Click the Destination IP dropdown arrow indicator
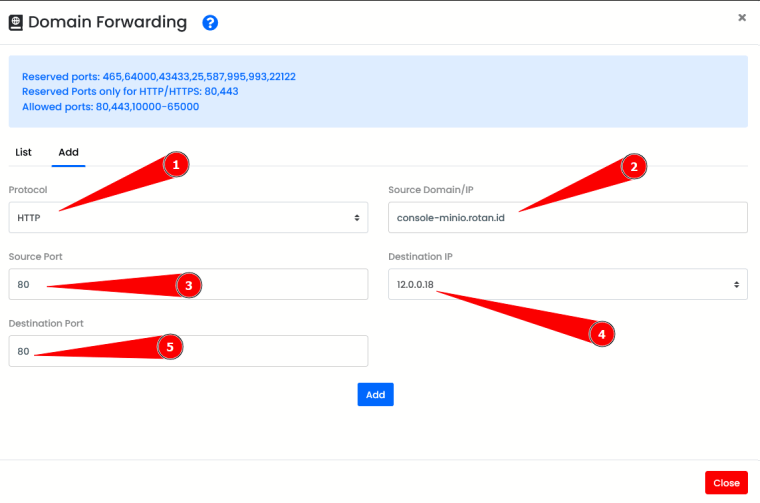 pos(736,284)
